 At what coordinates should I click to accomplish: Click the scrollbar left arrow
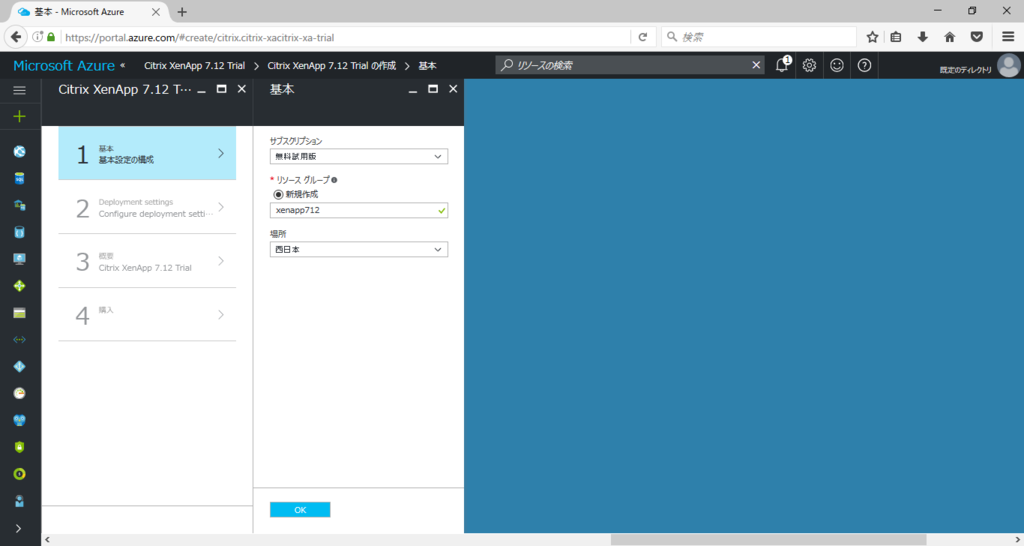click(x=47, y=539)
